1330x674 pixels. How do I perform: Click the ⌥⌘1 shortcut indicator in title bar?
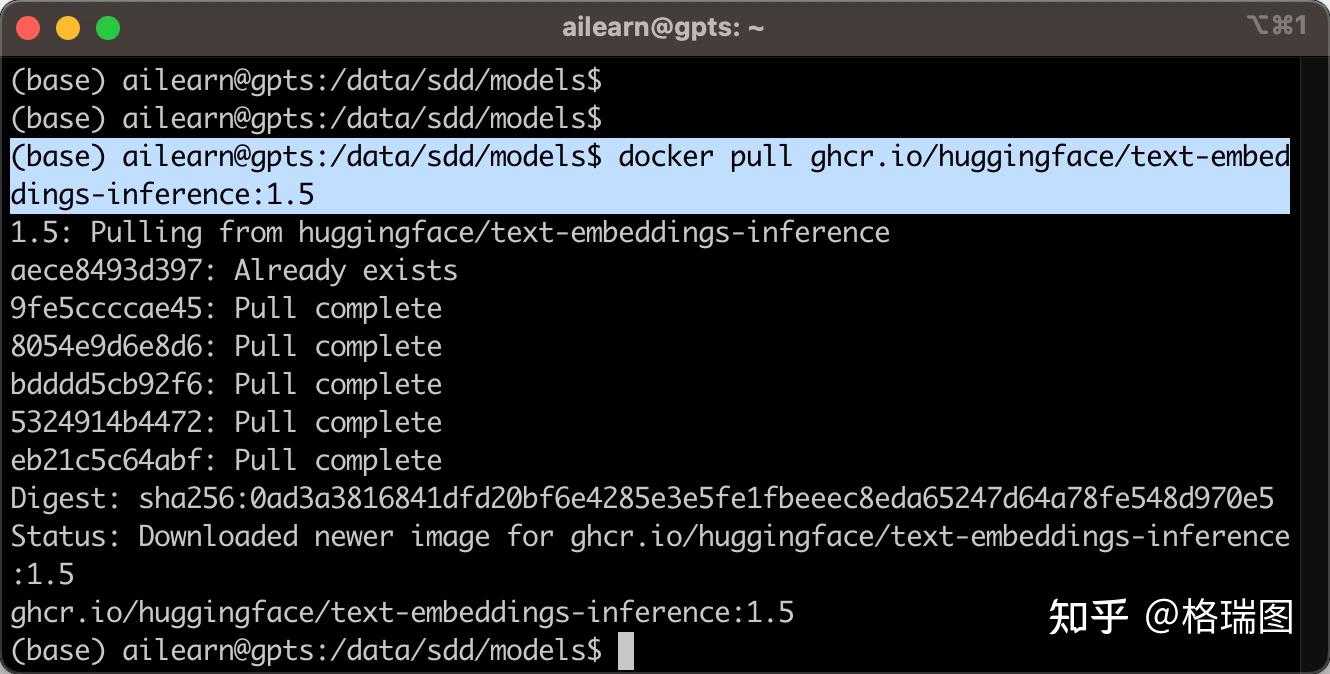[x=1277, y=26]
